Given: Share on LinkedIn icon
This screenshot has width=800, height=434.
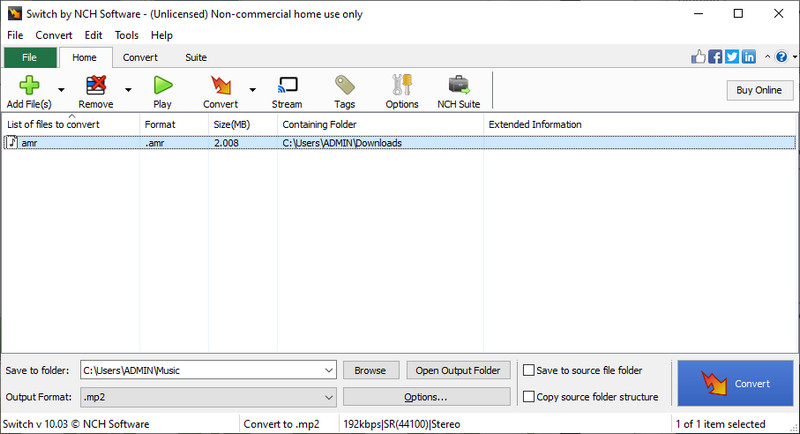Looking at the screenshot, I should pyautogui.click(x=749, y=57).
